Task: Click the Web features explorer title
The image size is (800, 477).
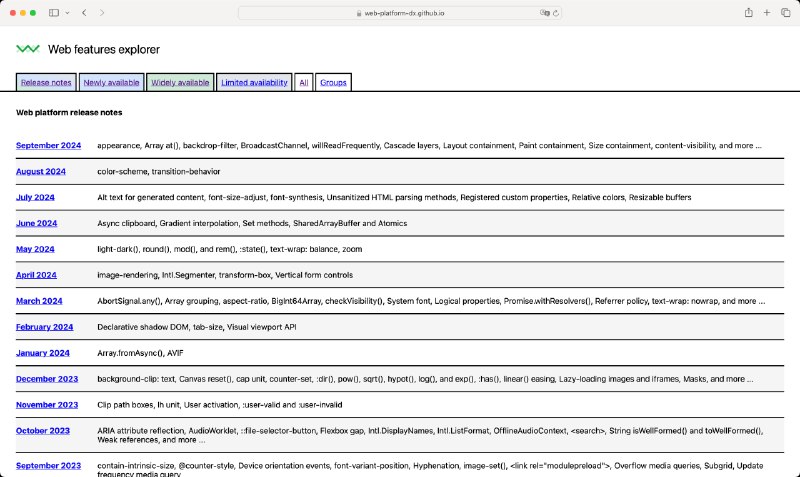Action: [x=104, y=49]
